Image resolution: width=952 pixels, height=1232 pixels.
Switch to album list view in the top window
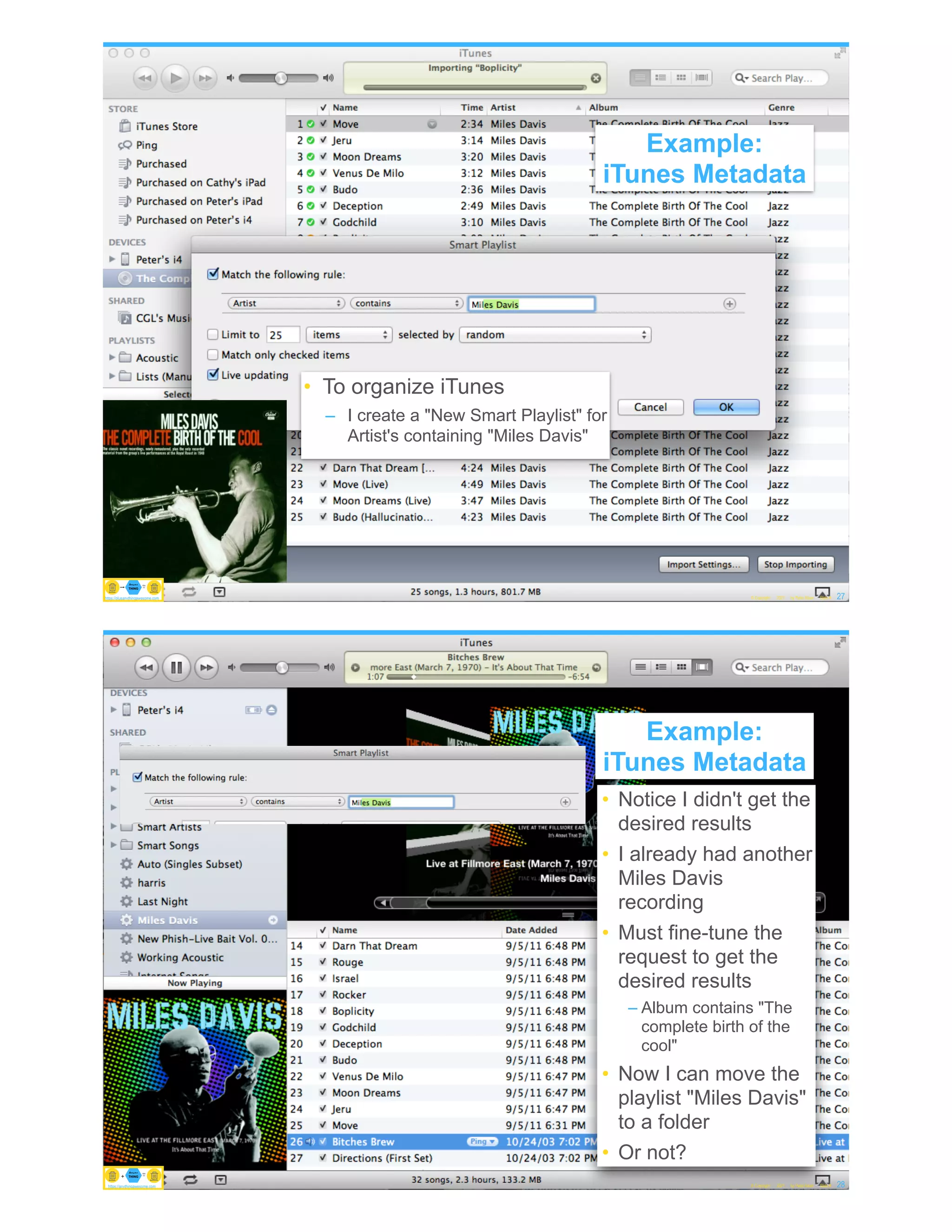tap(661, 77)
